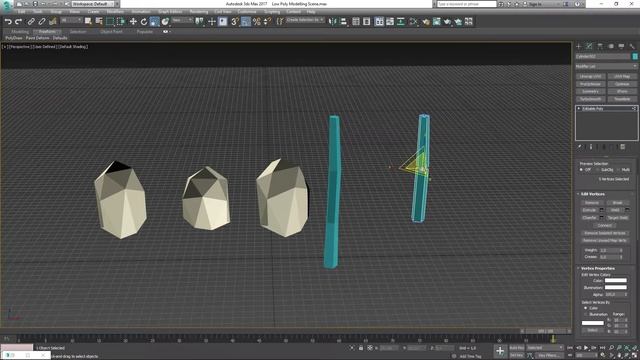The height and width of the screenshot is (360, 640).
Task: Expand the Editable Poly stack entry
Action: point(579,109)
